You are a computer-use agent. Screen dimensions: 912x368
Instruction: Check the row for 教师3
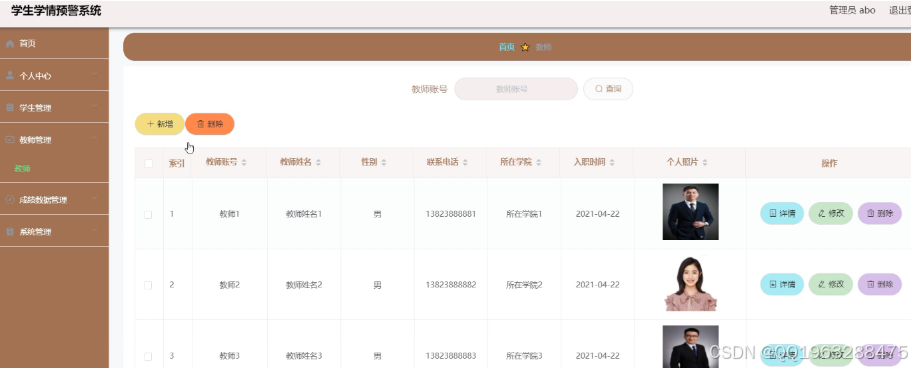[148, 356]
